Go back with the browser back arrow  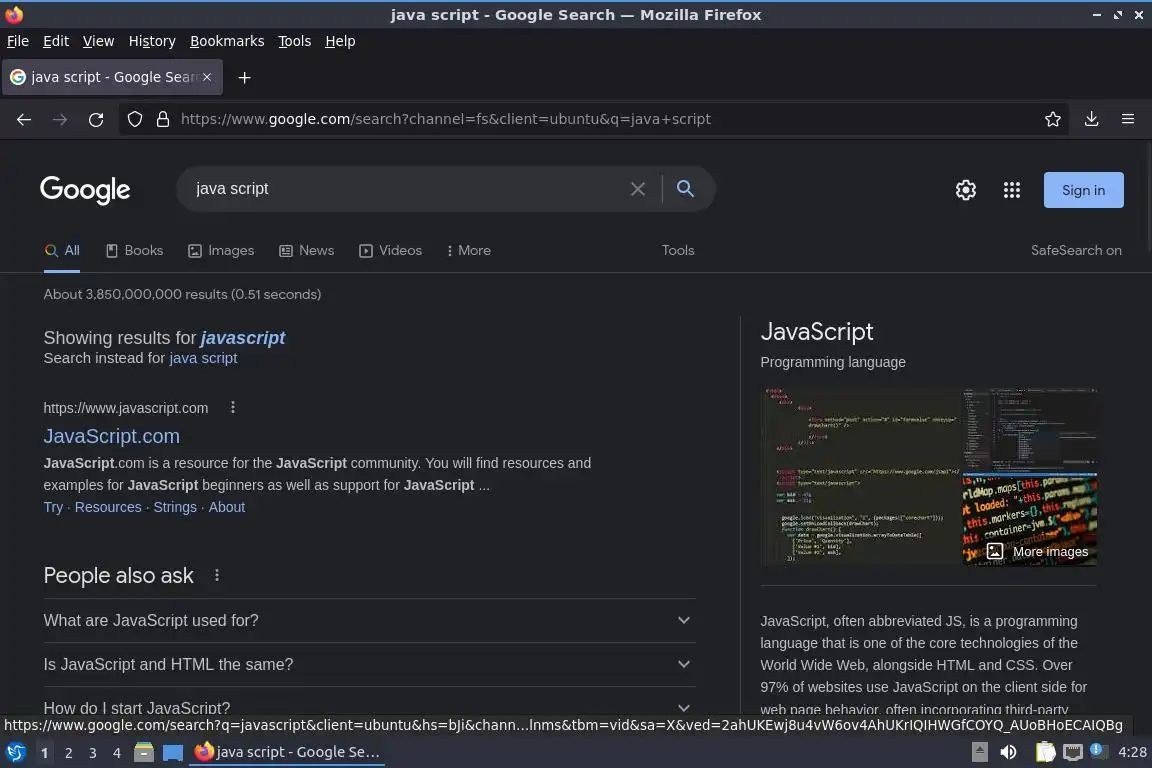point(24,119)
